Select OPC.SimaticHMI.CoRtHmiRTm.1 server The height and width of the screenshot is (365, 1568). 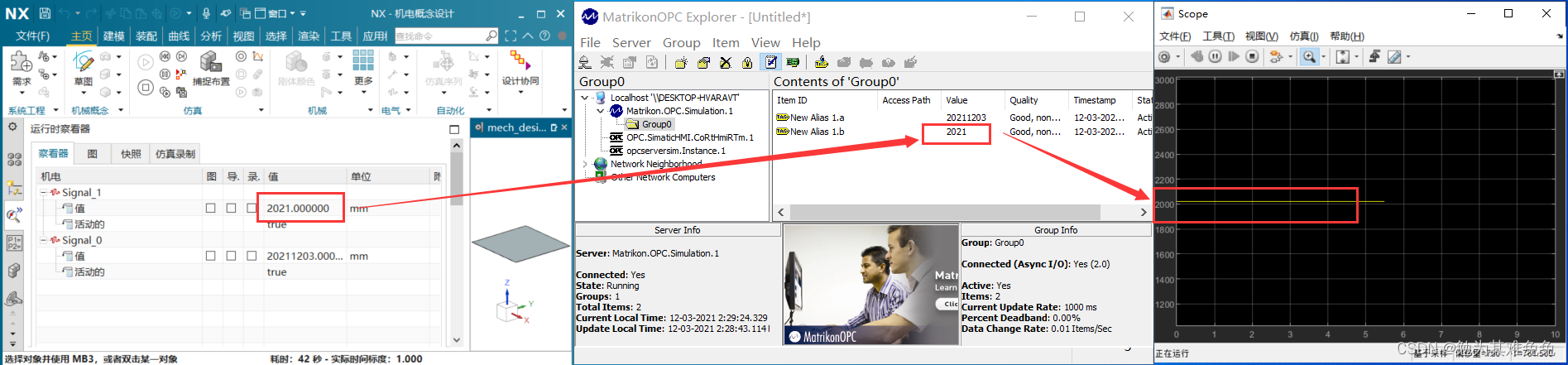(690, 137)
